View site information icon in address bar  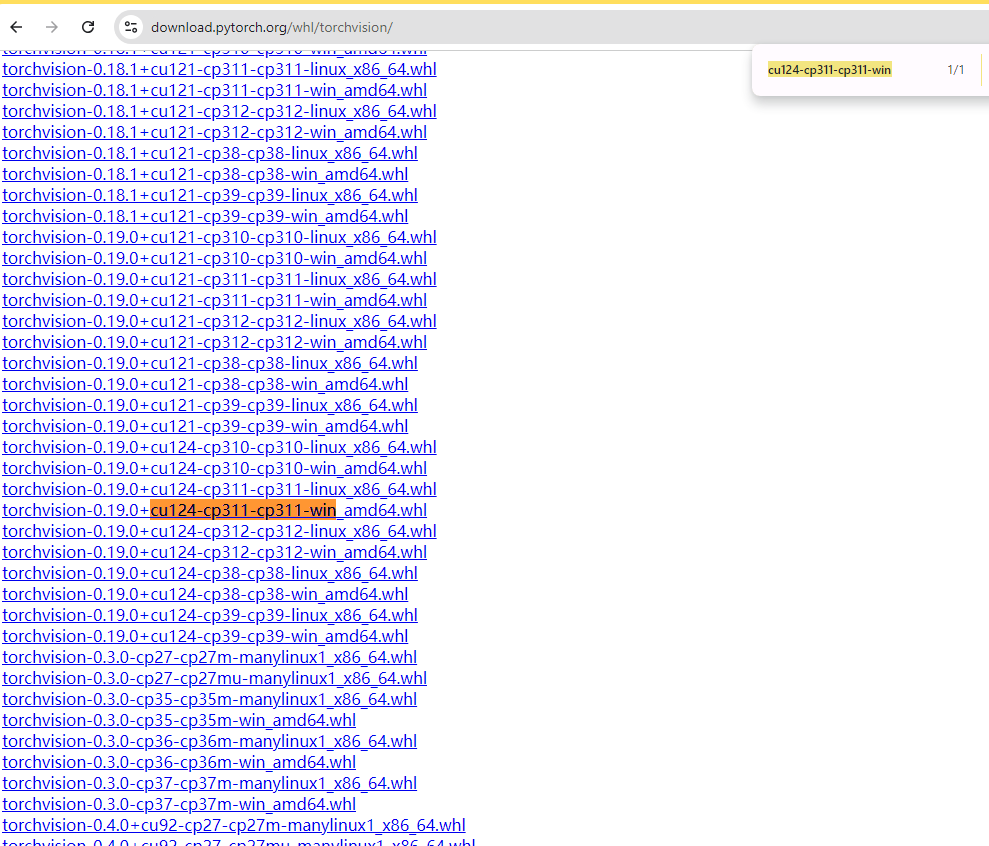(131, 27)
